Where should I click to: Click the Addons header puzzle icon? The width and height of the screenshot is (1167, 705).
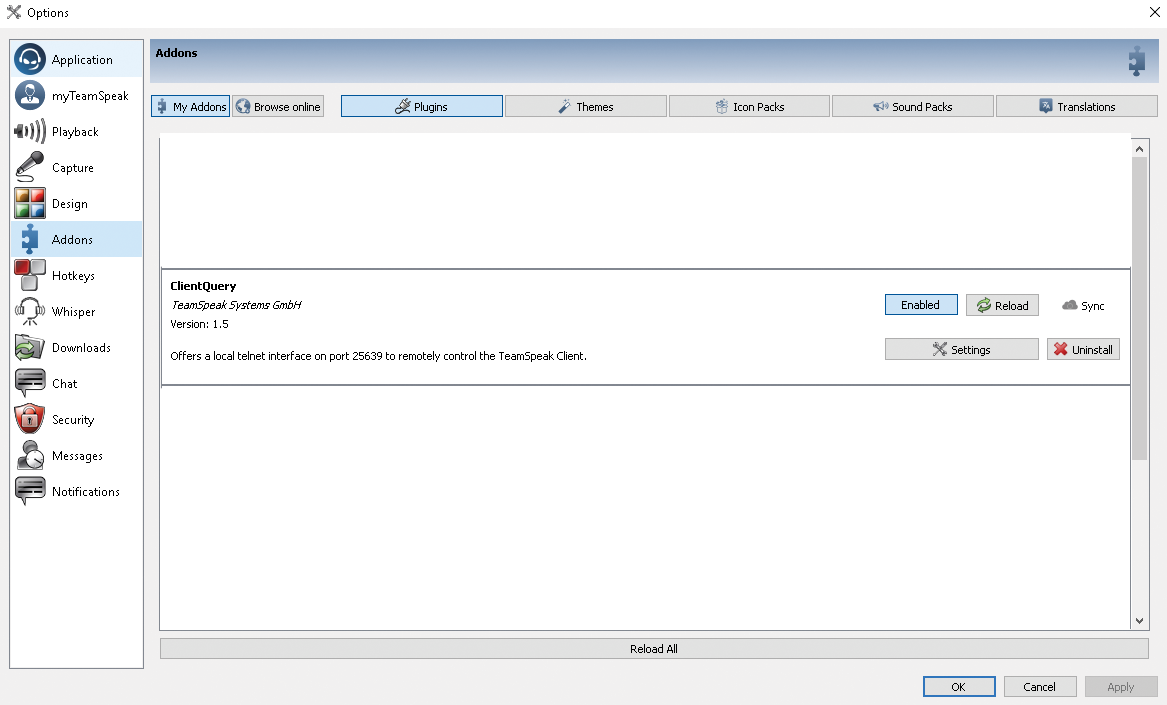1136,61
